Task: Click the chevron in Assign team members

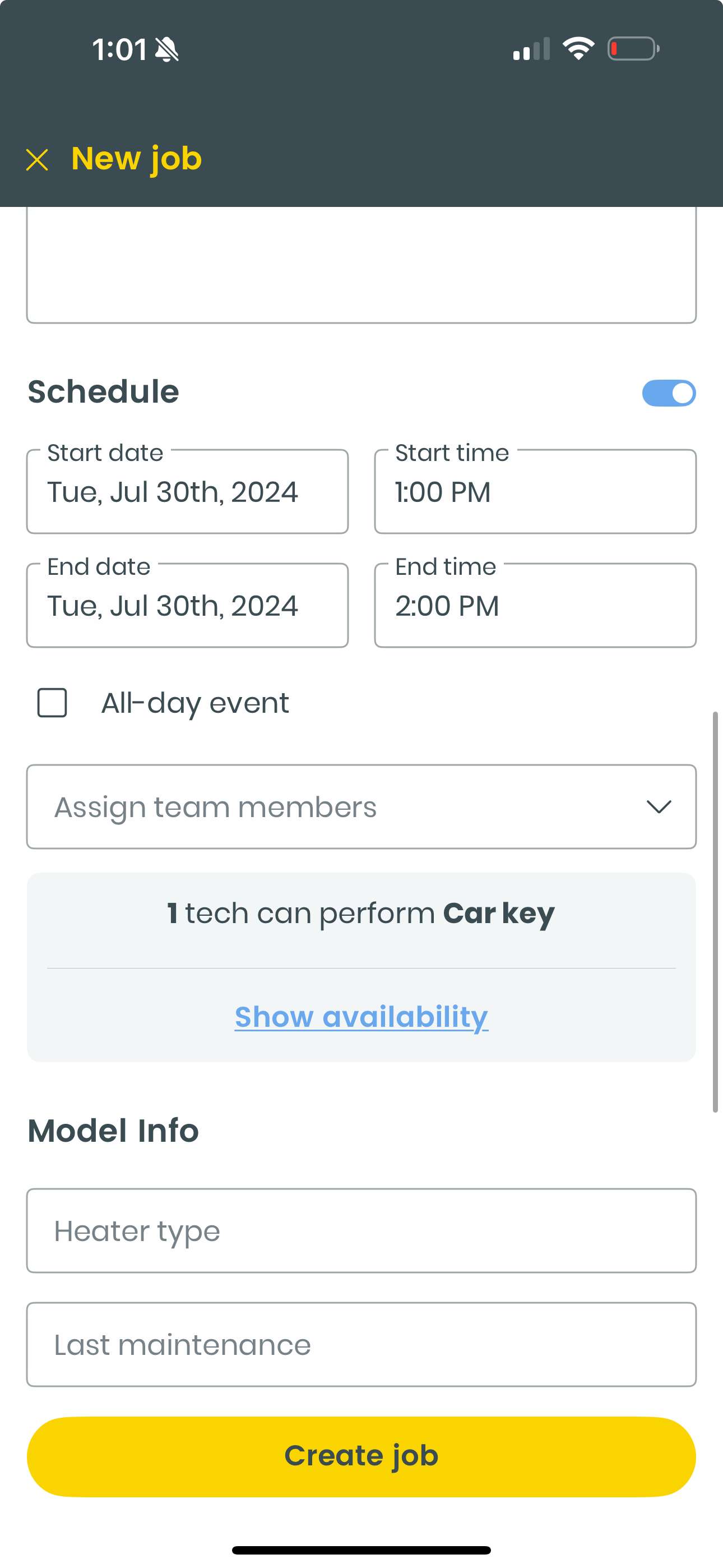Action: point(659,806)
